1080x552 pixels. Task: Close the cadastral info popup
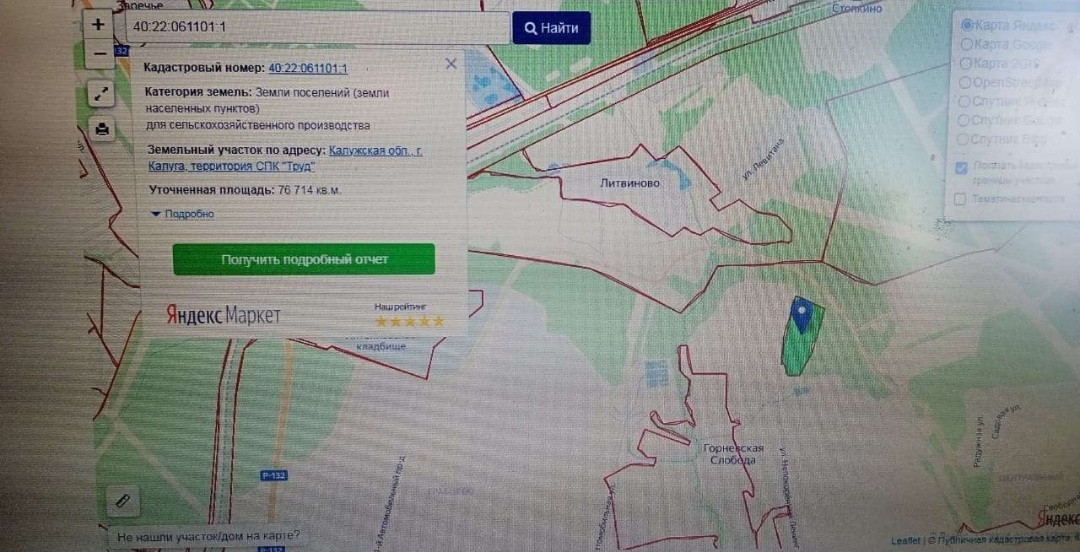(451, 64)
